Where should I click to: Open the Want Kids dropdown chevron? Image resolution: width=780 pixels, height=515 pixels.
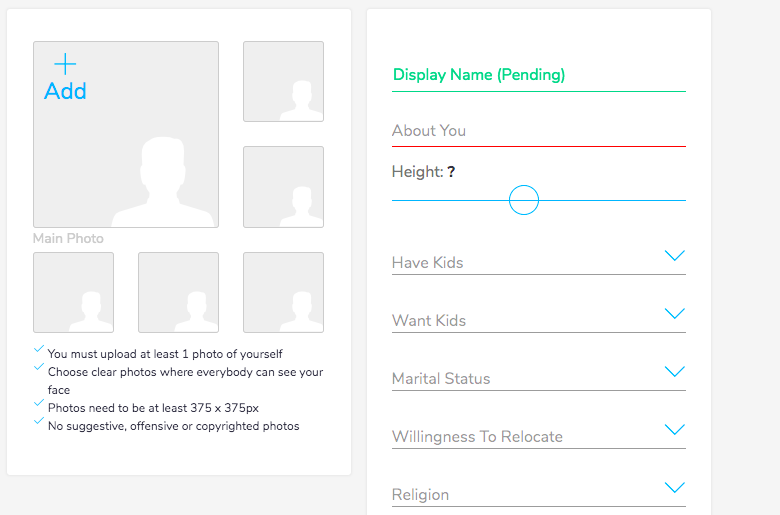pyautogui.click(x=675, y=314)
